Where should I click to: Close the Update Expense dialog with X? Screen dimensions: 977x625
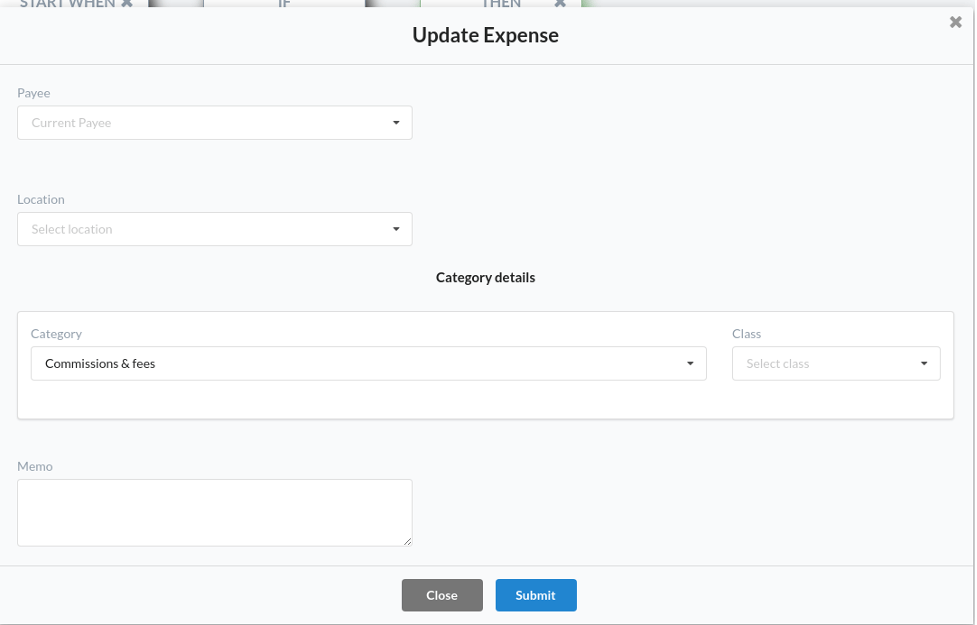tap(955, 22)
